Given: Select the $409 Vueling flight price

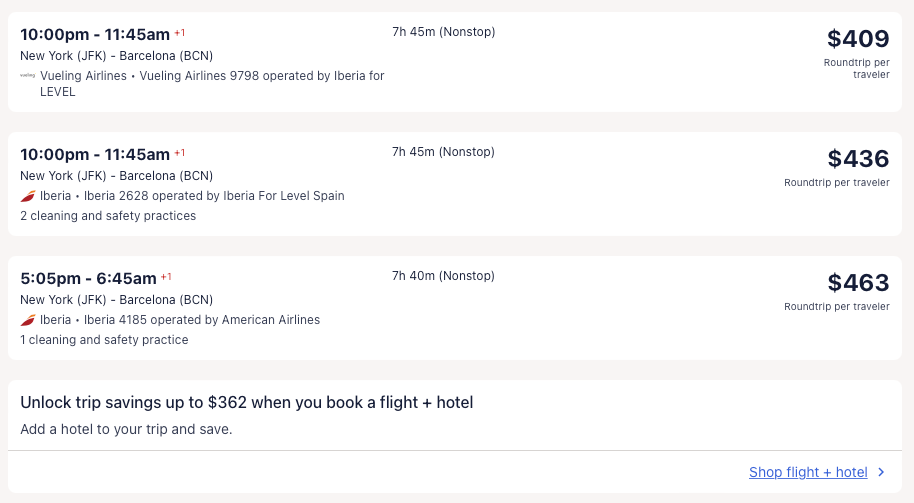Looking at the screenshot, I should click(857, 39).
